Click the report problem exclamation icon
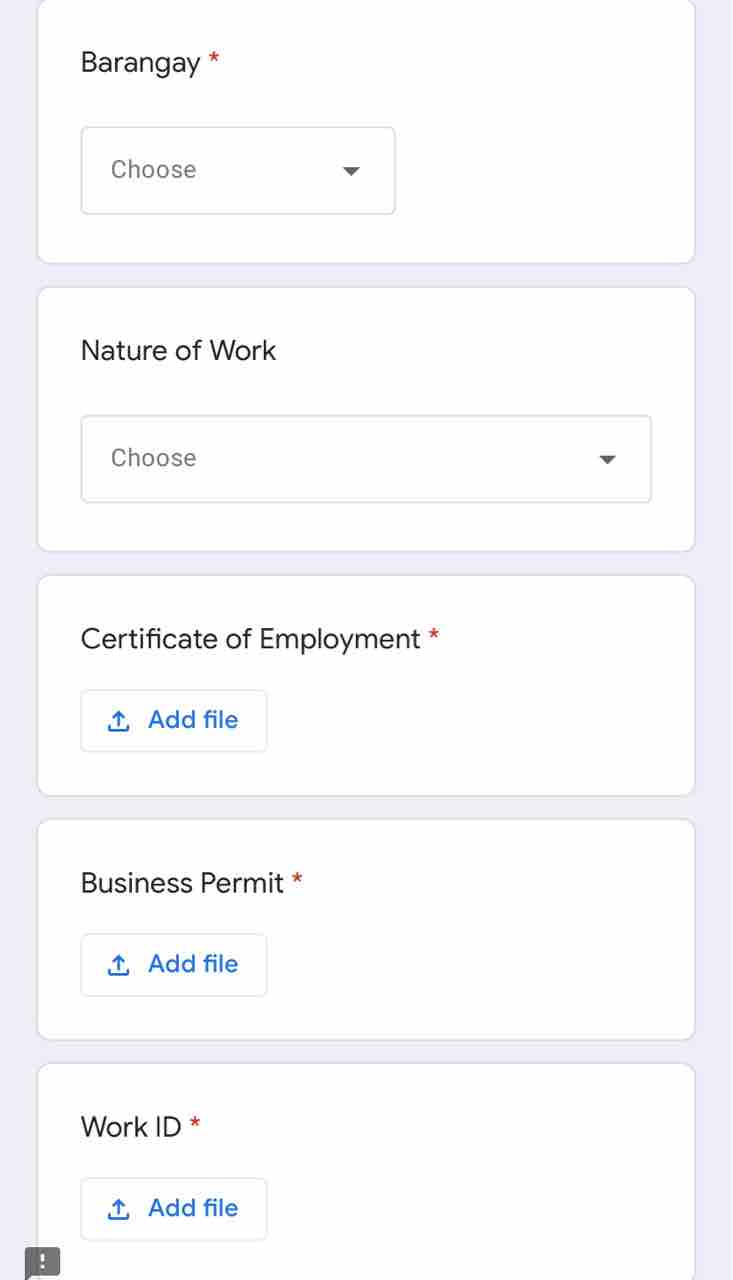This screenshot has height=1280, width=733. pos(42,1261)
